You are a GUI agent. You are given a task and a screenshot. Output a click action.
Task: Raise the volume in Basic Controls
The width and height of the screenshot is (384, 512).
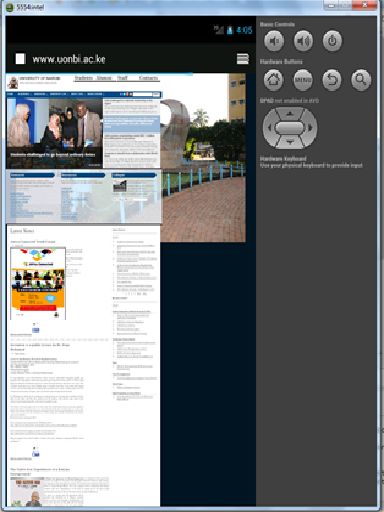click(x=303, y=41)
